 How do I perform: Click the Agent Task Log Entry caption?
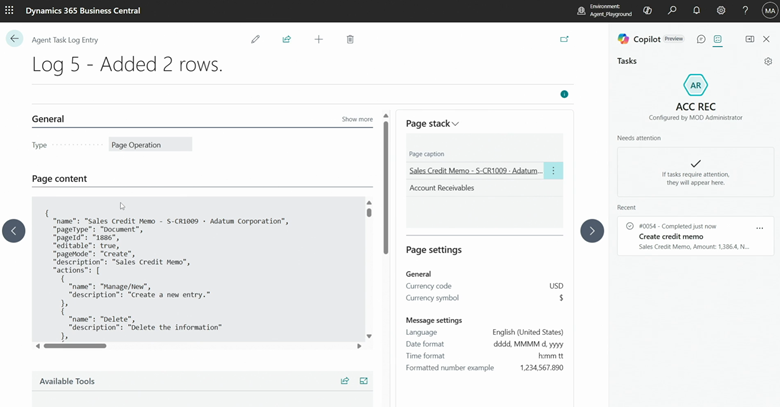(x=65, y=40)
